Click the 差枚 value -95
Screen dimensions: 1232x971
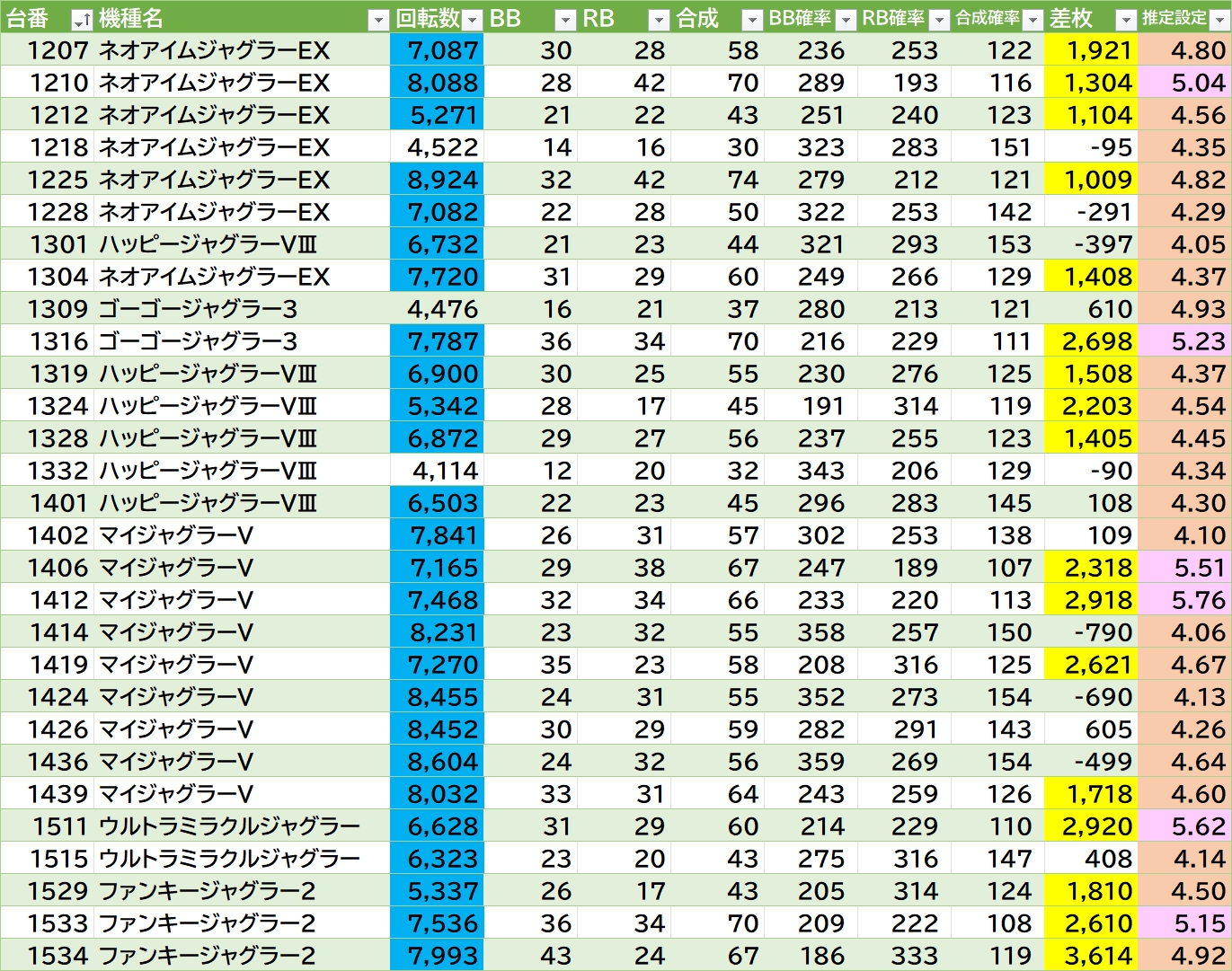1091,147
